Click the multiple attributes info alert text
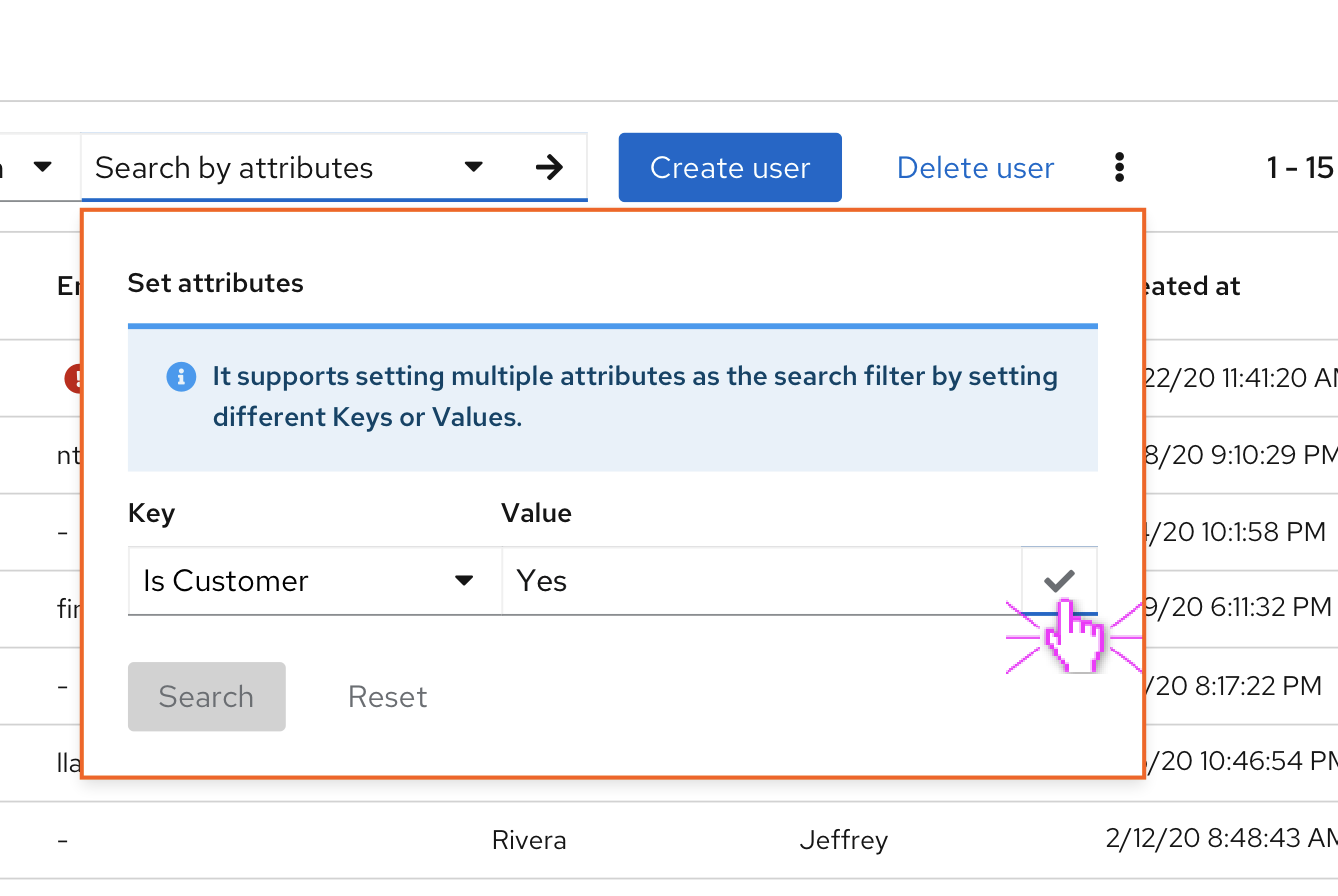This screenshot has height=896, width=1338. [634, 397]
